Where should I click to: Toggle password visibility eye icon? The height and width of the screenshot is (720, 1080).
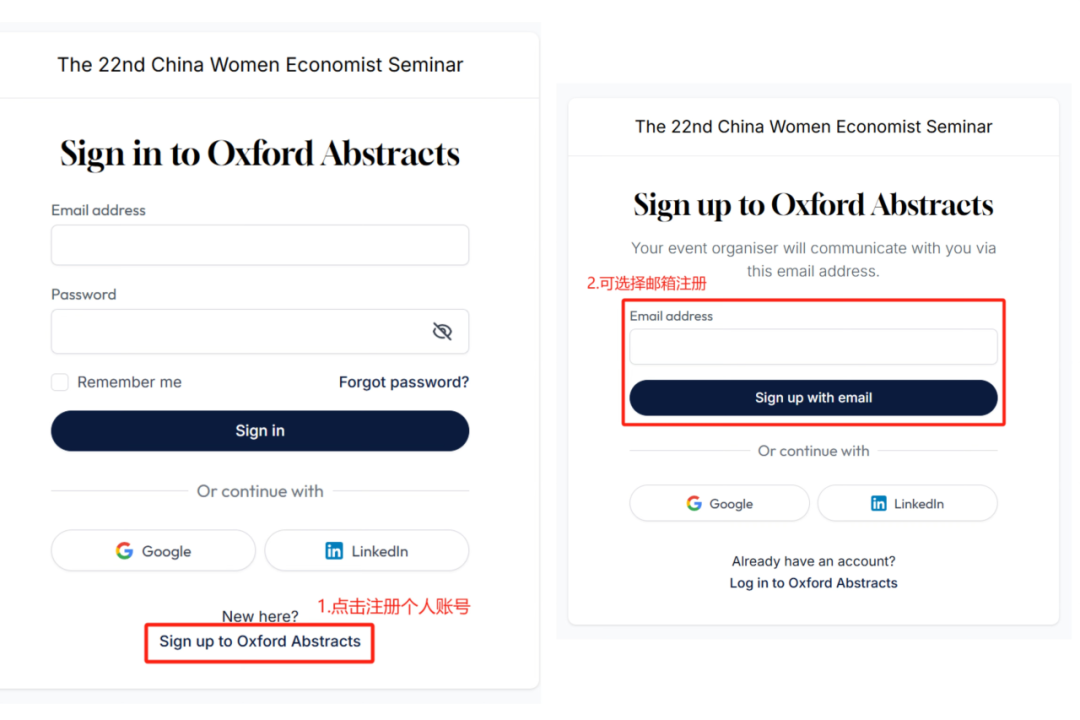pyautogui.click(x=442, y=331)
